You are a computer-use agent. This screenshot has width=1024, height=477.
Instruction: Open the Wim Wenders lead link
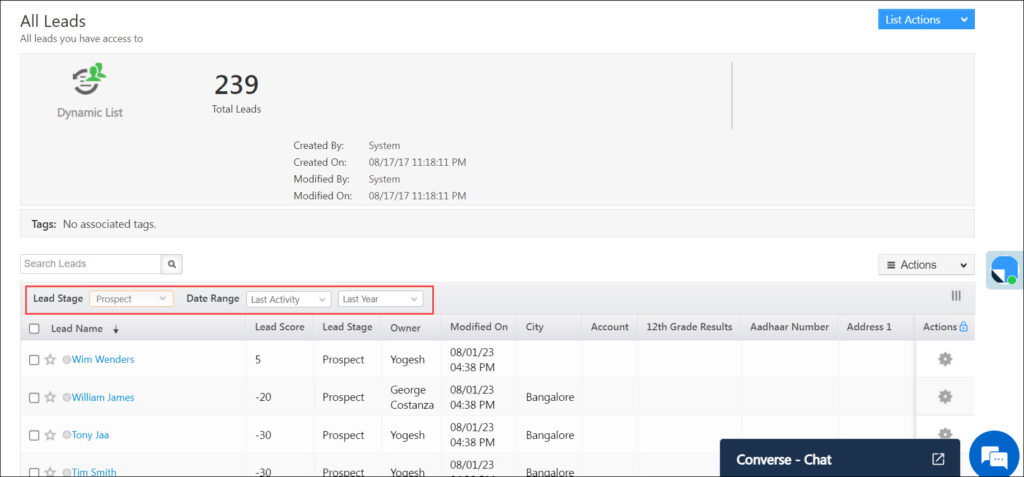pos(102,360)
